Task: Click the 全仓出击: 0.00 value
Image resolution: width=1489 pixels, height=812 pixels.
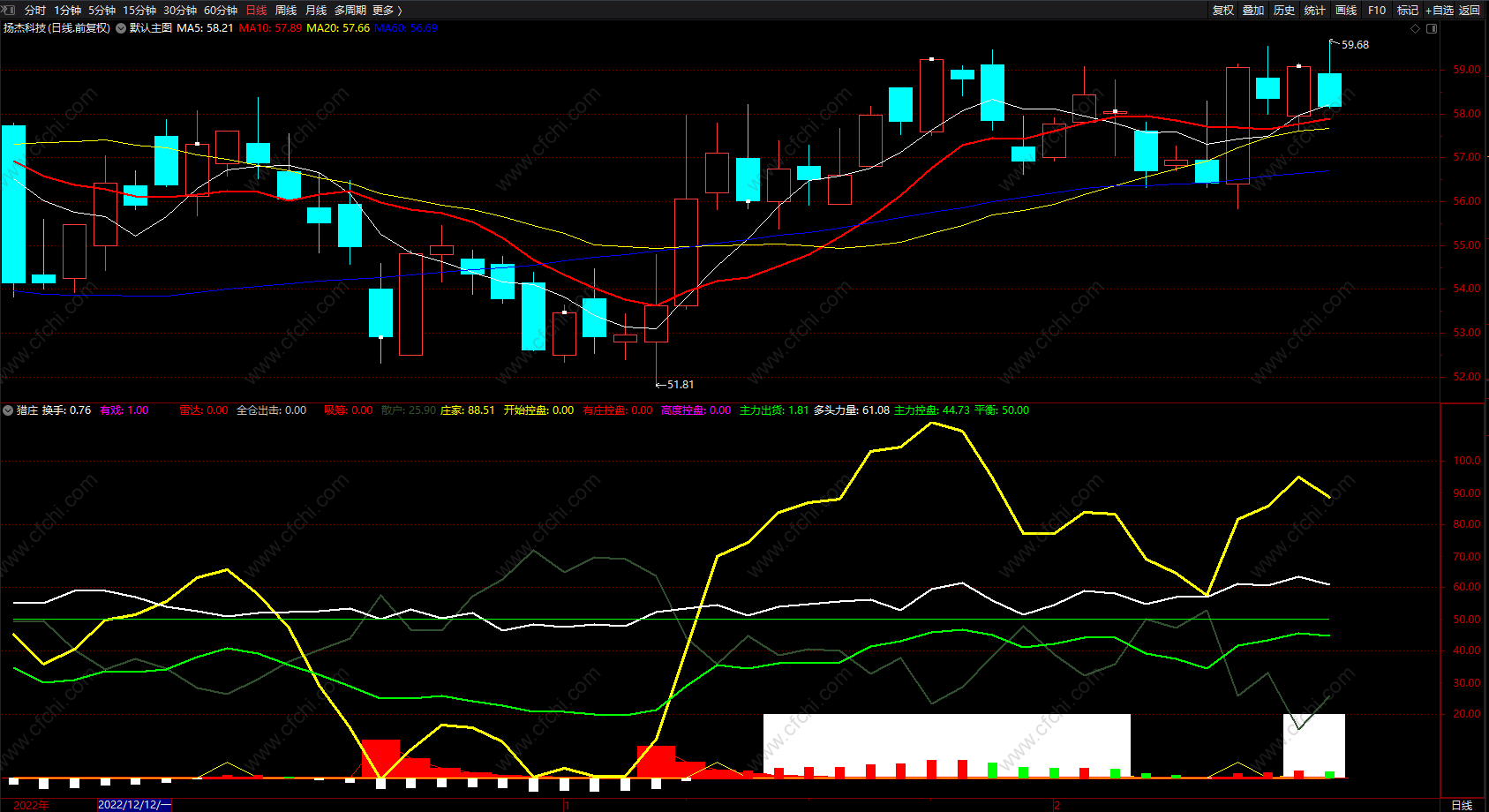Action: coord(272,410)
